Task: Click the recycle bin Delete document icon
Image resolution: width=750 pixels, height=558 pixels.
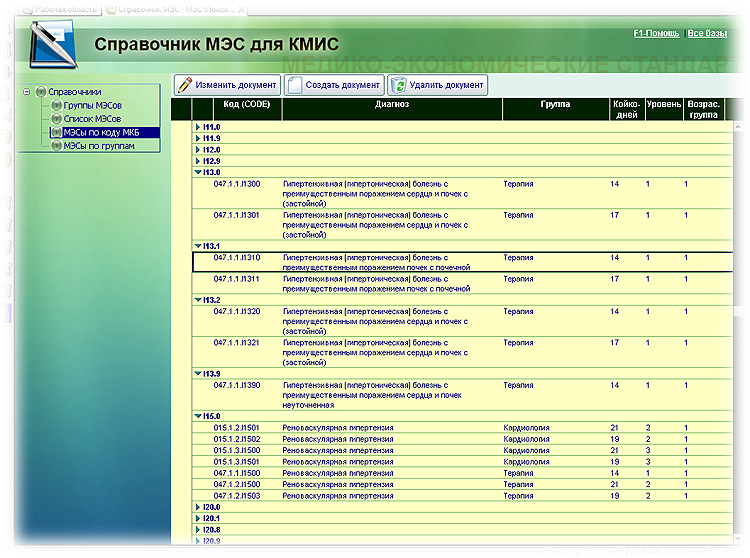Action: click(398, 85)
